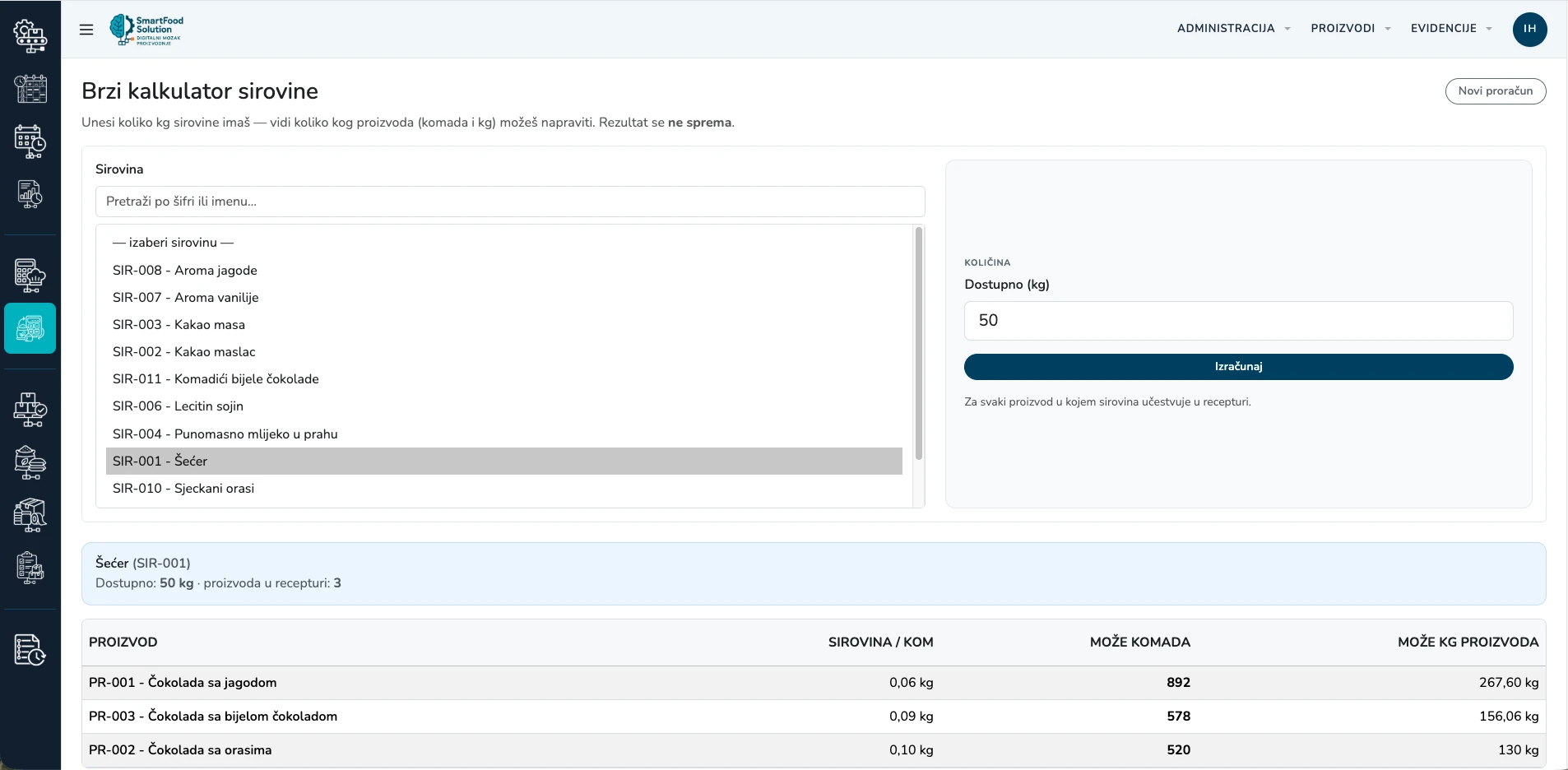Open the calculator with chef hat sidebar icon
Viewport: 1568px width, 770px height.
click(30, 276)
